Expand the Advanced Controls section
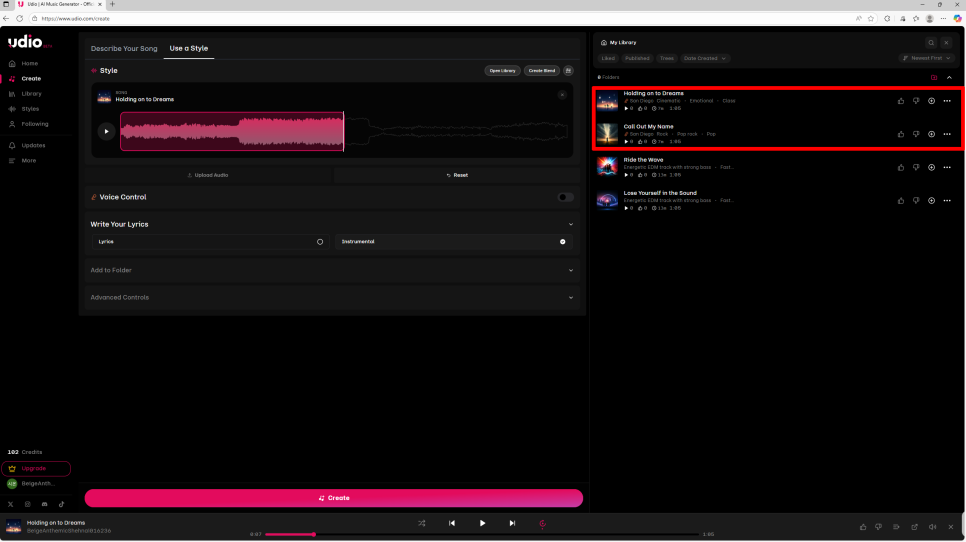This screenshot has width=966, height=542. coord(570,297)
